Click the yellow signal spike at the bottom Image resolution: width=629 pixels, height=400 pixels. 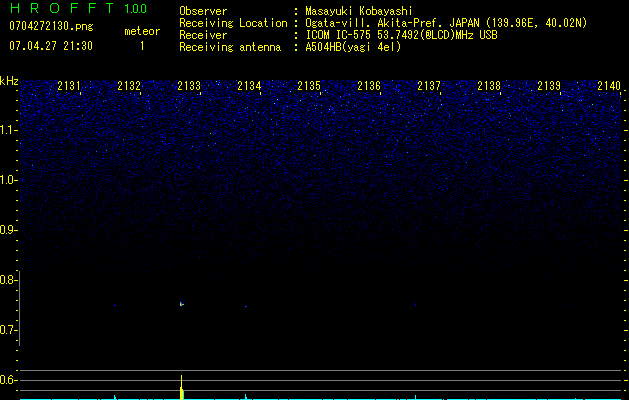tap(181, 389)
